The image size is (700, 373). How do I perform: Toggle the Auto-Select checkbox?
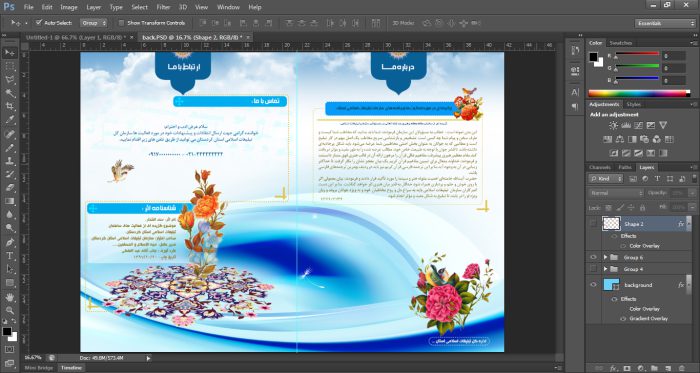(39, 22)
